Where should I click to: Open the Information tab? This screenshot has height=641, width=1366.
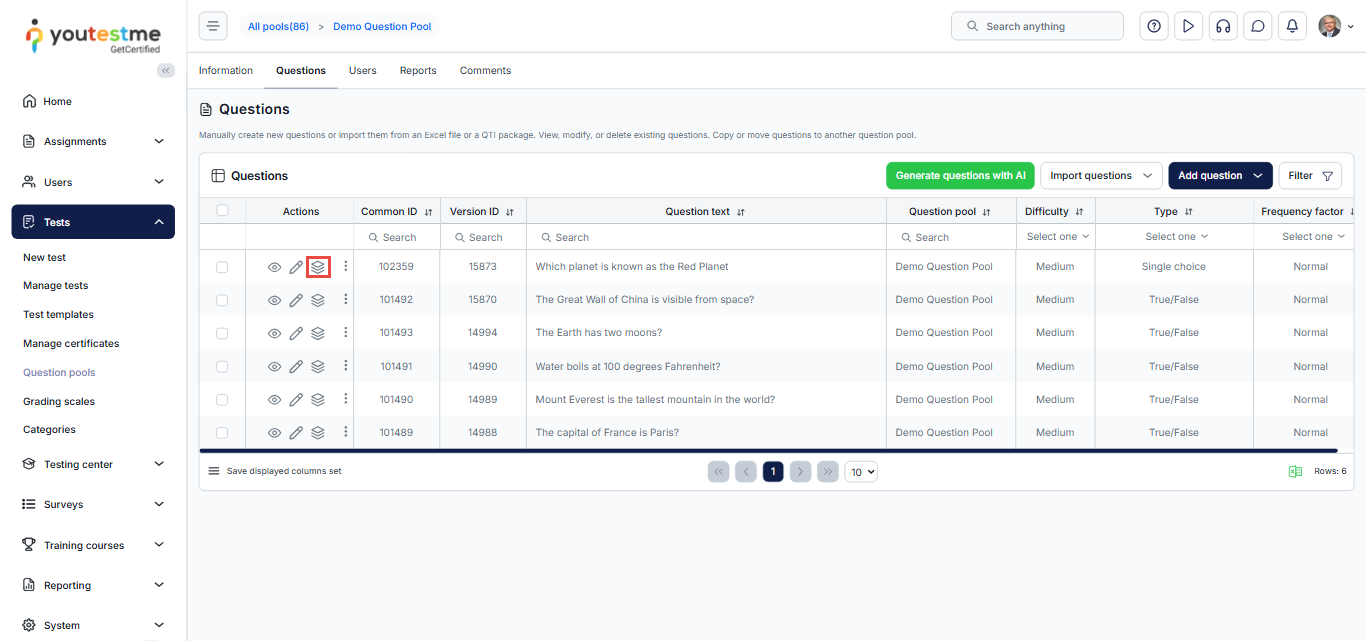click(226, 71)
